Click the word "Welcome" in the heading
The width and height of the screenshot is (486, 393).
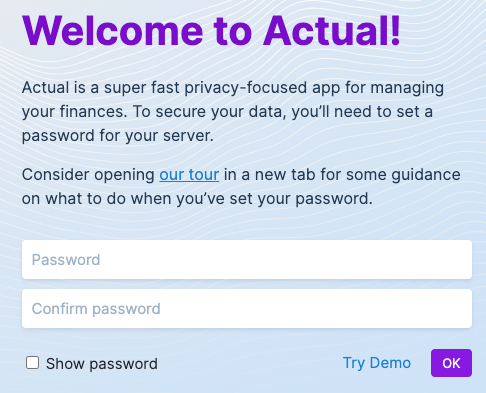(x=113, y=31)
